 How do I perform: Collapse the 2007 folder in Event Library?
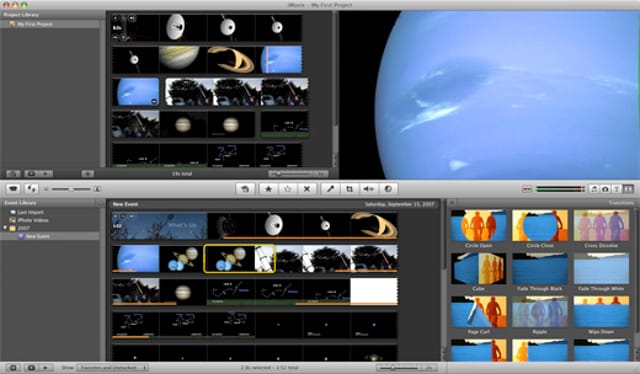(5, 228)
